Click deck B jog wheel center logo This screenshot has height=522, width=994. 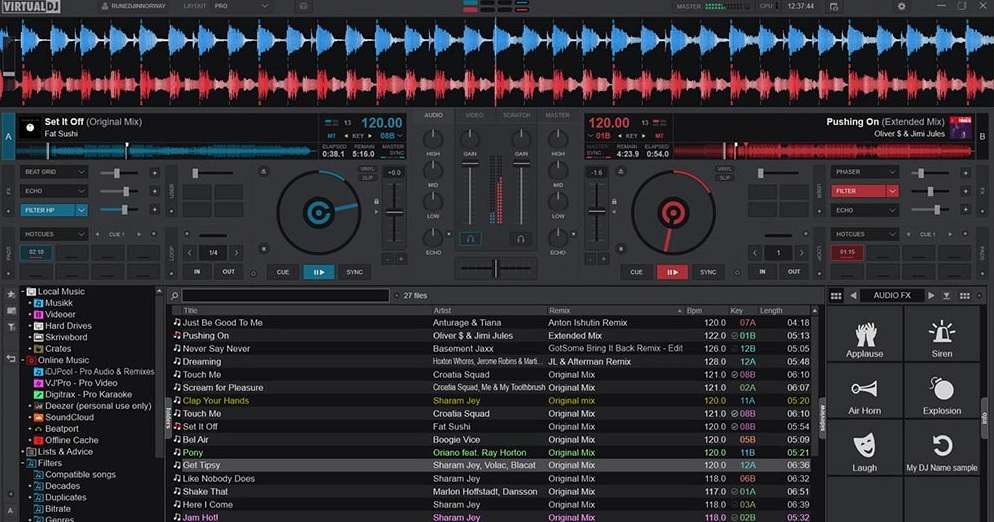(x=673, y=212)
